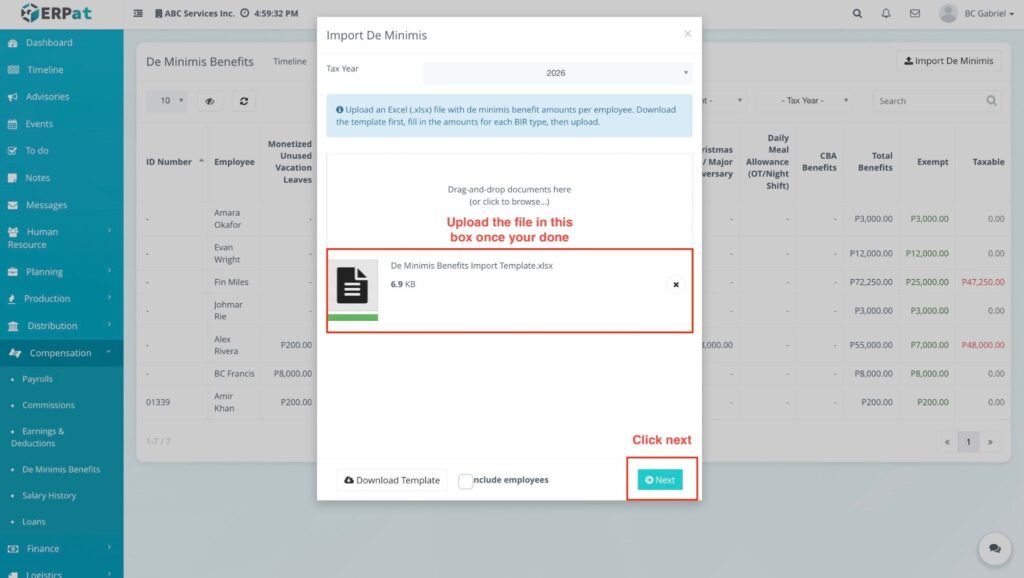Viewport: 1024px width, 578px height.
Task: Open the BC Gabriel user dropdown
Action: tap(989, 13)
